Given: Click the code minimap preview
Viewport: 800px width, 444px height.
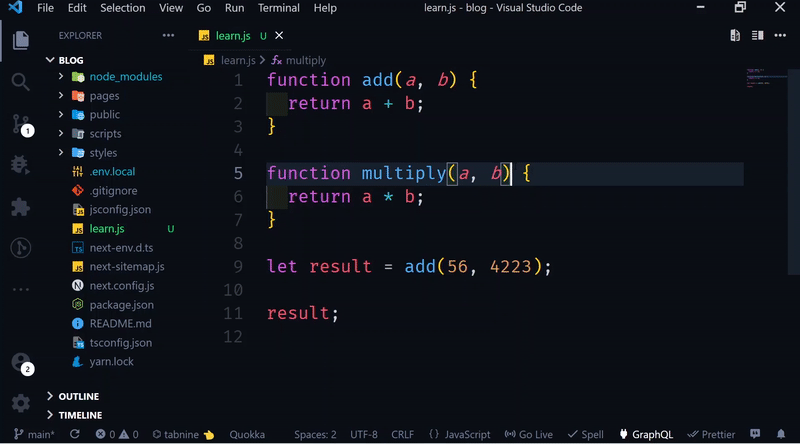Looking at the screenshot, I should click(x=765, y=78).
